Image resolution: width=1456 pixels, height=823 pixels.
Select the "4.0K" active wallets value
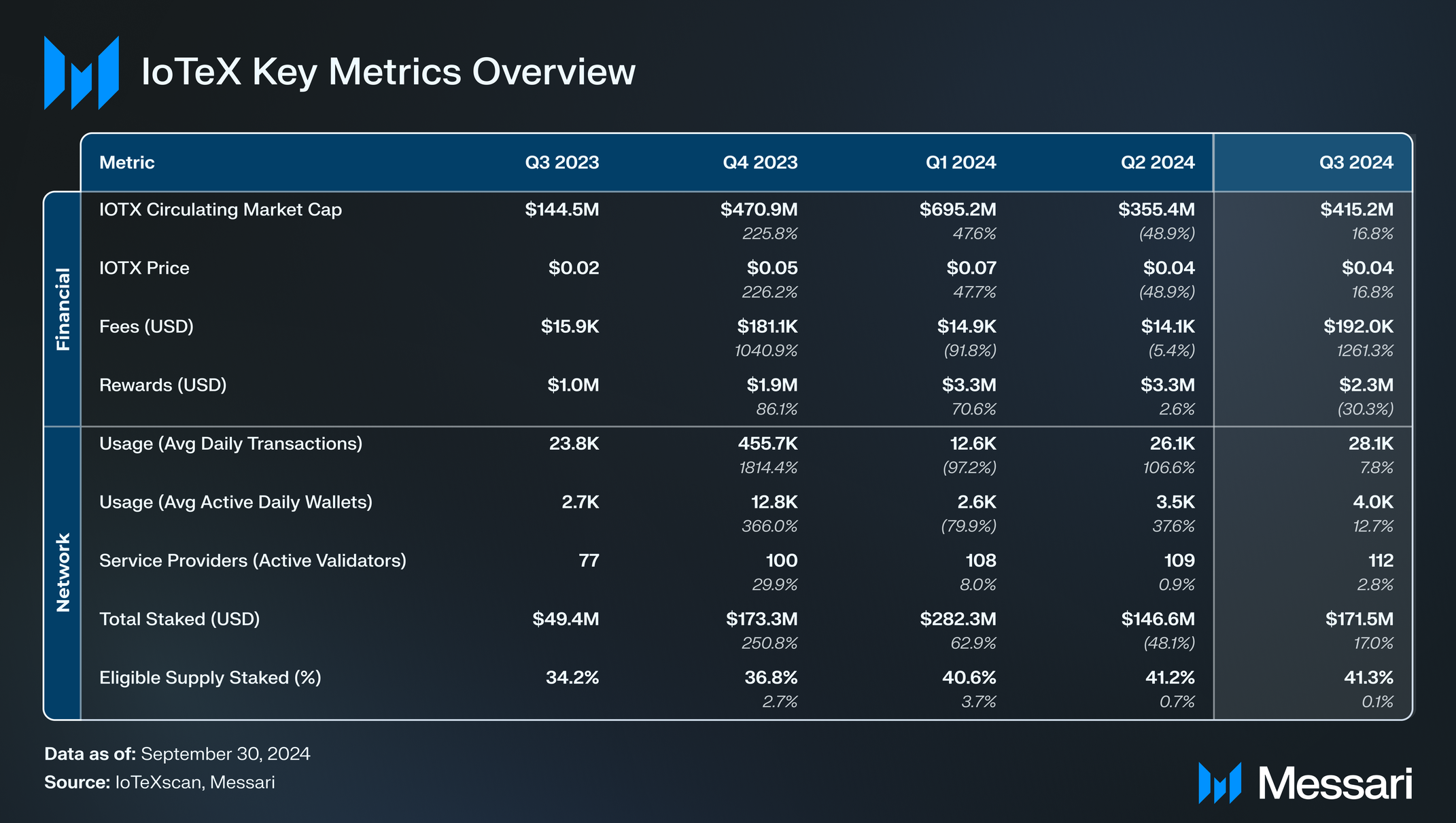(1373, 502)
